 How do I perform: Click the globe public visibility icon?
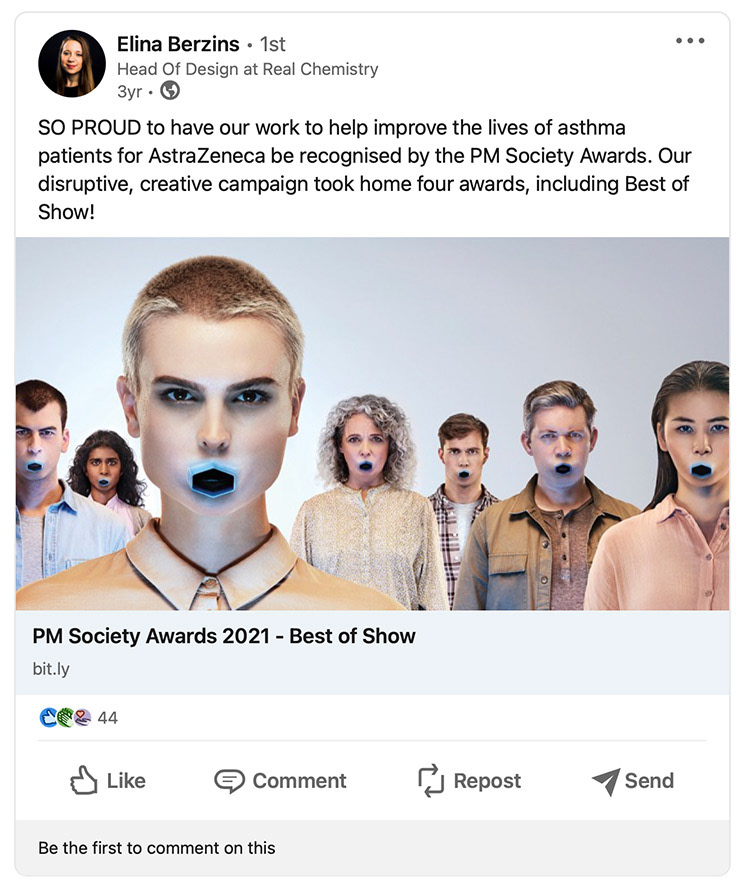point(170,90)
